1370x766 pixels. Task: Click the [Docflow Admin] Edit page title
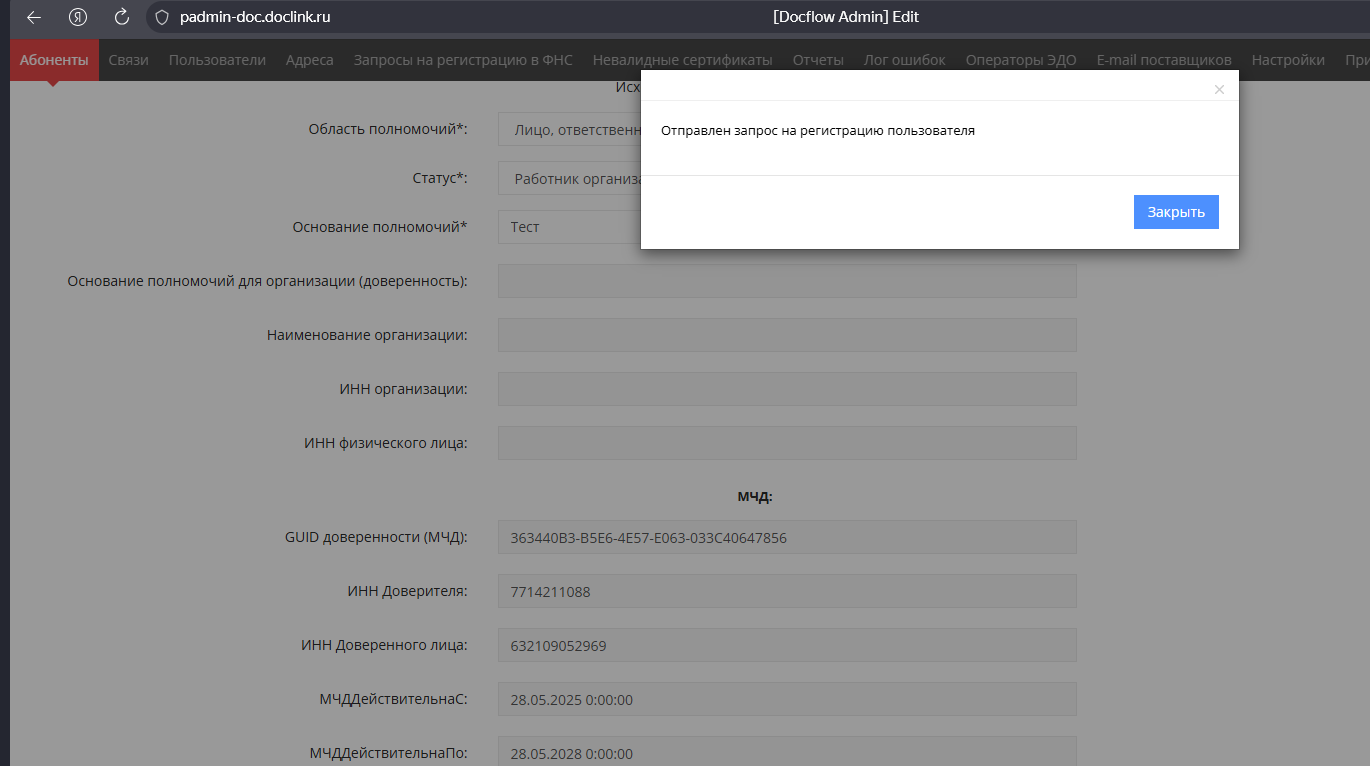pos(846,17)
